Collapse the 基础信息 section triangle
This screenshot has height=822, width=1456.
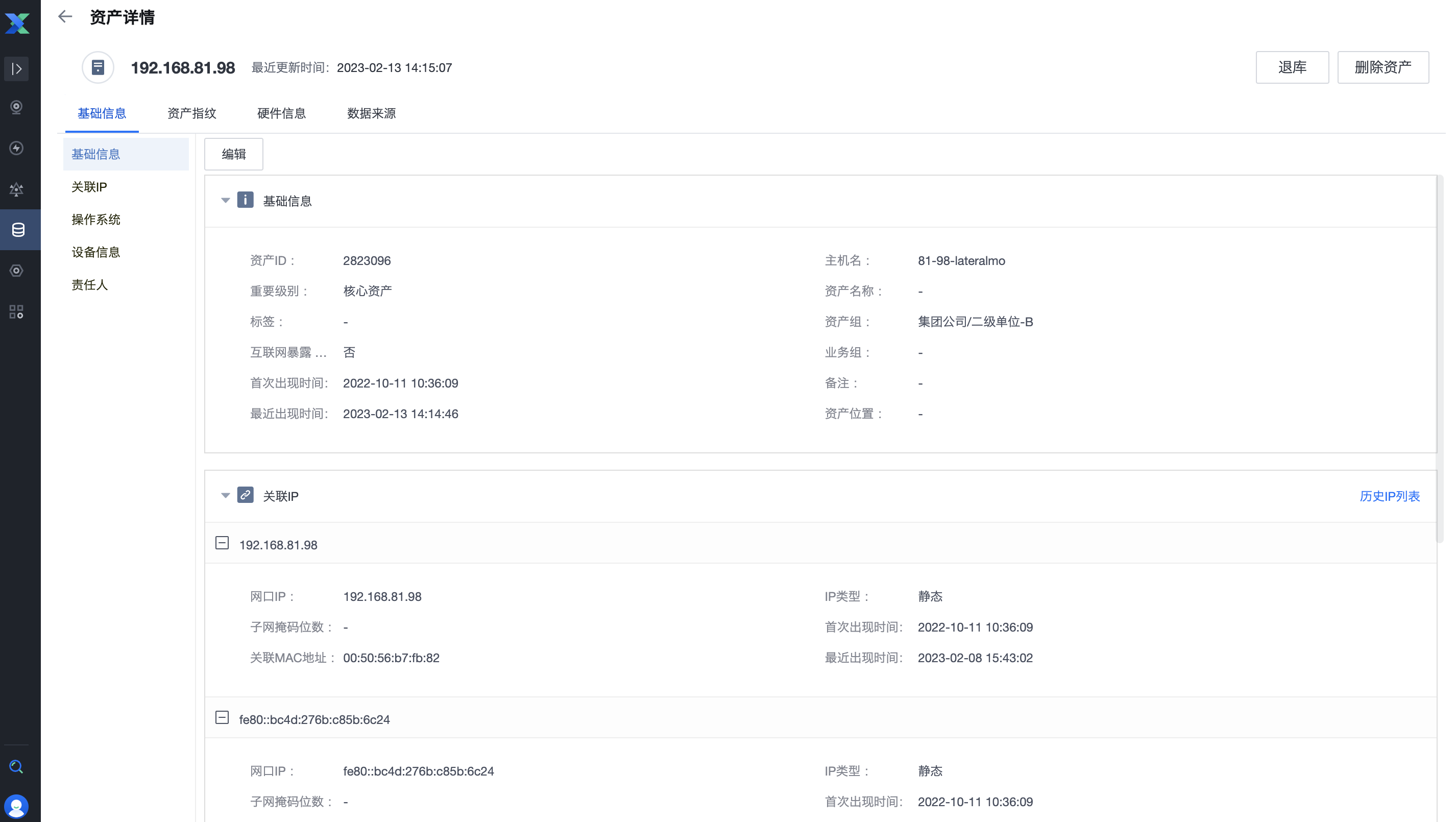coord(226,200)
